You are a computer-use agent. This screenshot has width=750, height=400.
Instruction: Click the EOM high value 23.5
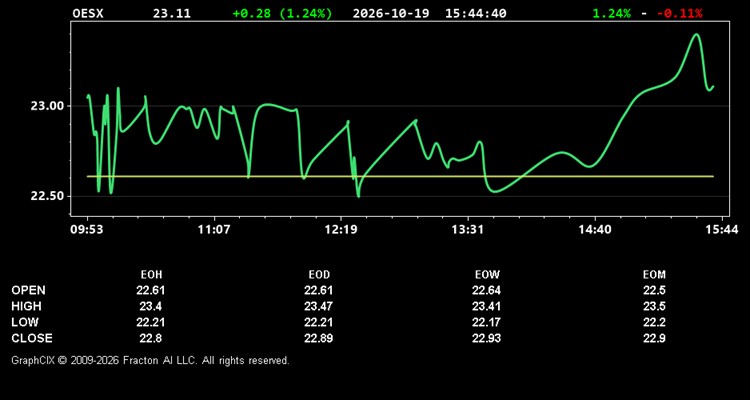[x=654, y=306]
